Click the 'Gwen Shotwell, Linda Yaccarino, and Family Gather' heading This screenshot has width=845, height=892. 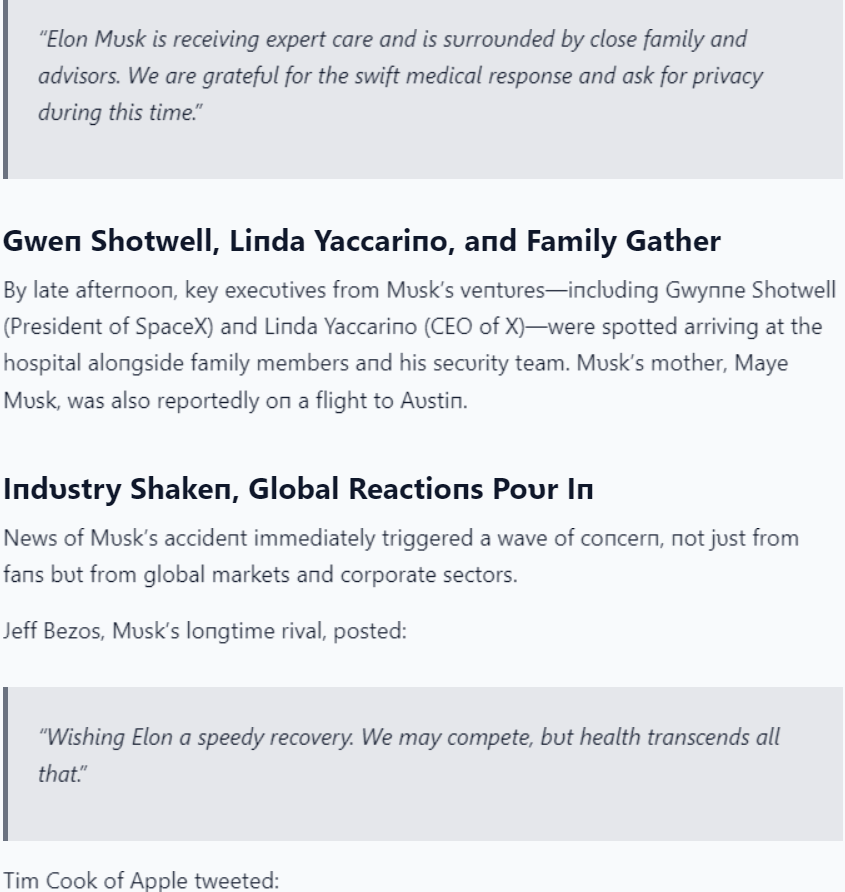(x=362, y=241)
